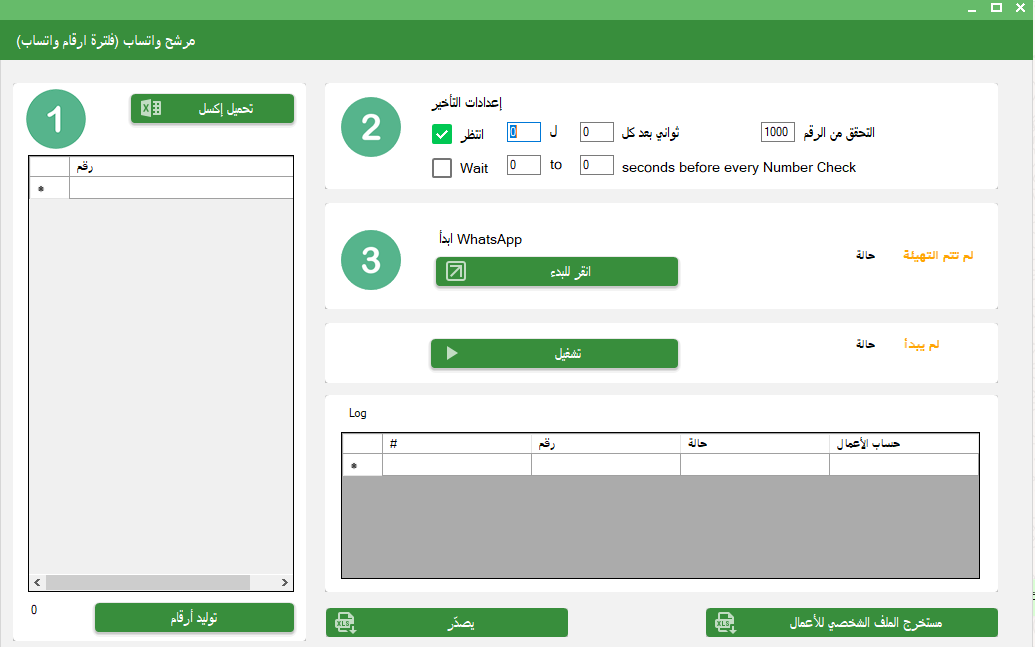Click the horizontal scrollbar thumb in numbers list
The height and width of the screenshot is (647, 1035).
(148, 582)
